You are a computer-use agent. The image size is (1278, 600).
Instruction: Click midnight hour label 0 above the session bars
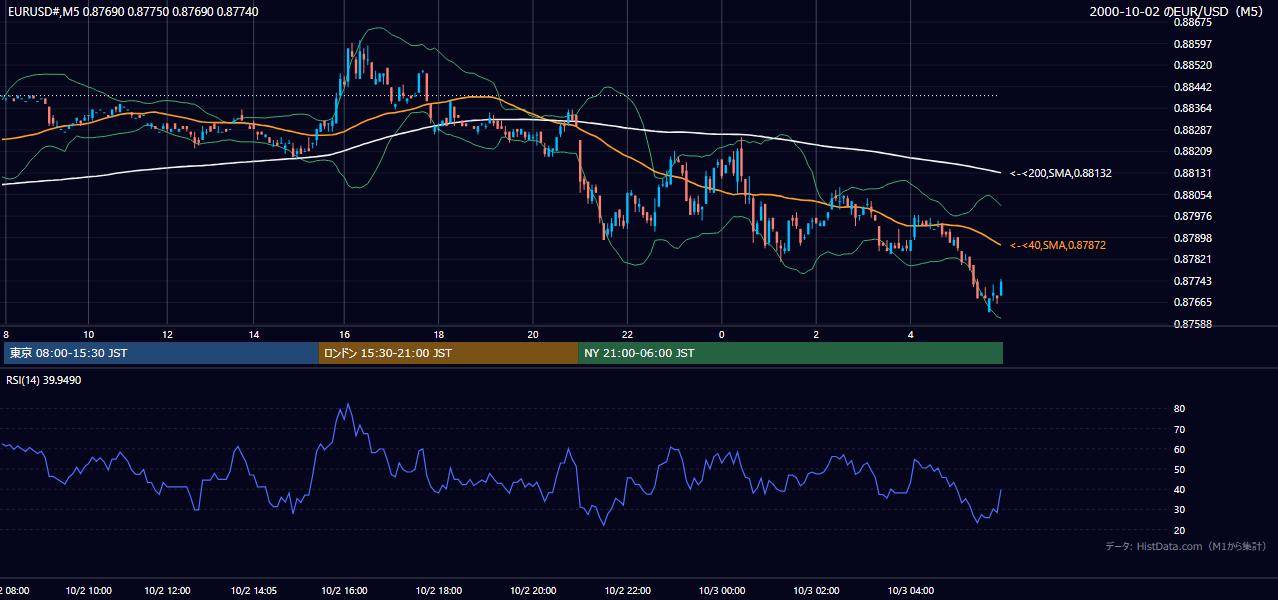(721, 334)
